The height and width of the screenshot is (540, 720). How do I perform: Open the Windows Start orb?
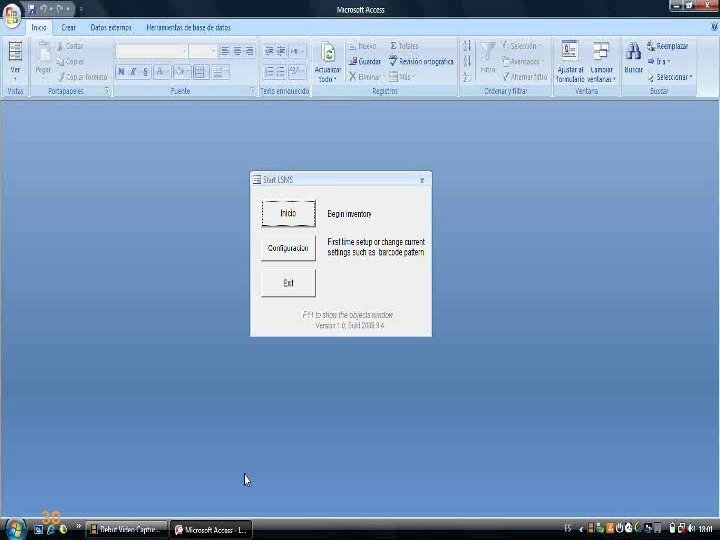[x=16, y=529]
